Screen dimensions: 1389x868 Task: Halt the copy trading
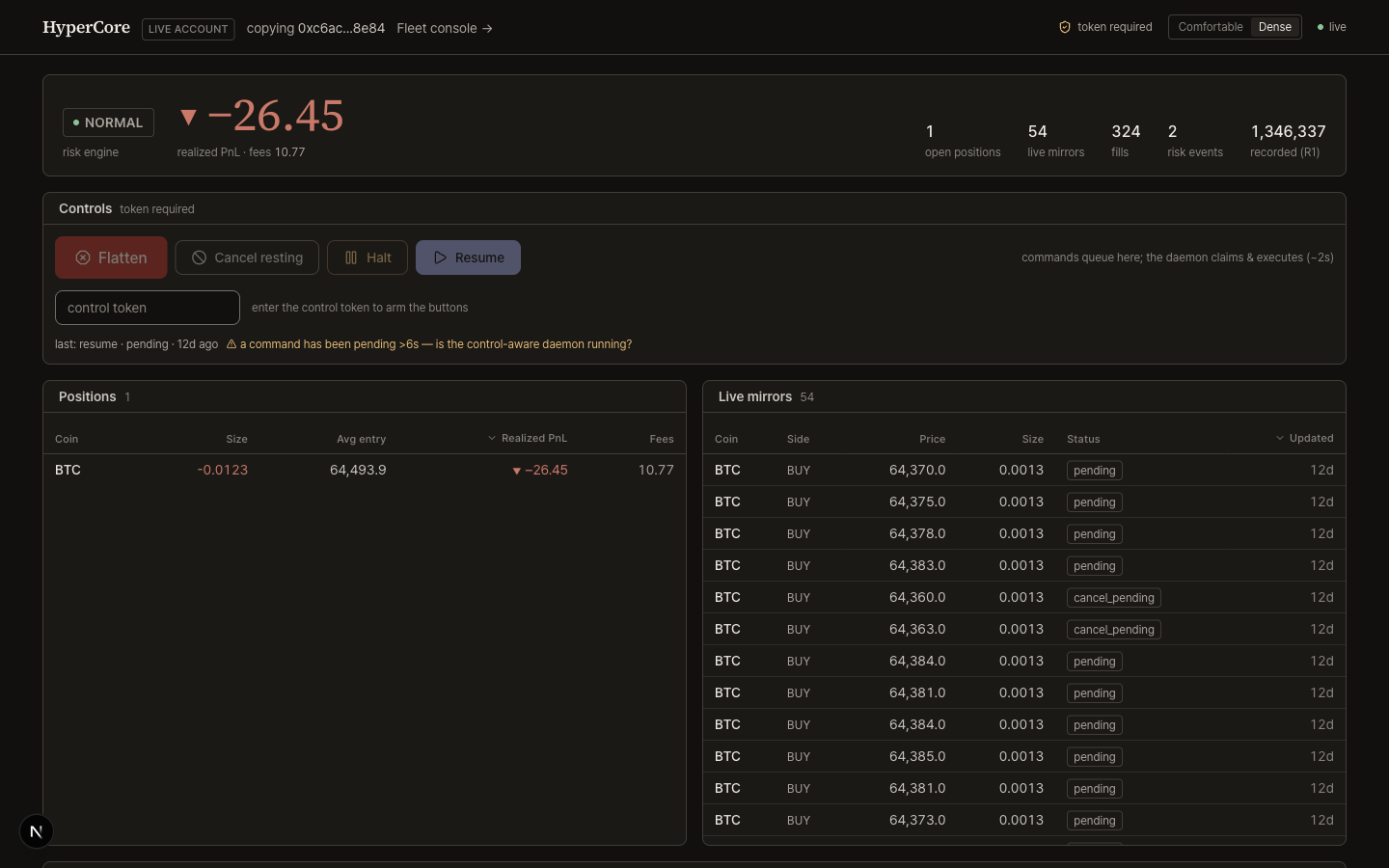368,258
